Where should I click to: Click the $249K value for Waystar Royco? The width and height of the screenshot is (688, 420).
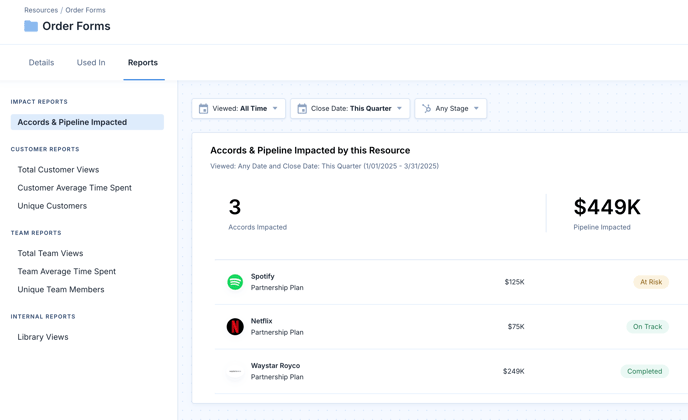pyautogui.click(x=513, y=371)
